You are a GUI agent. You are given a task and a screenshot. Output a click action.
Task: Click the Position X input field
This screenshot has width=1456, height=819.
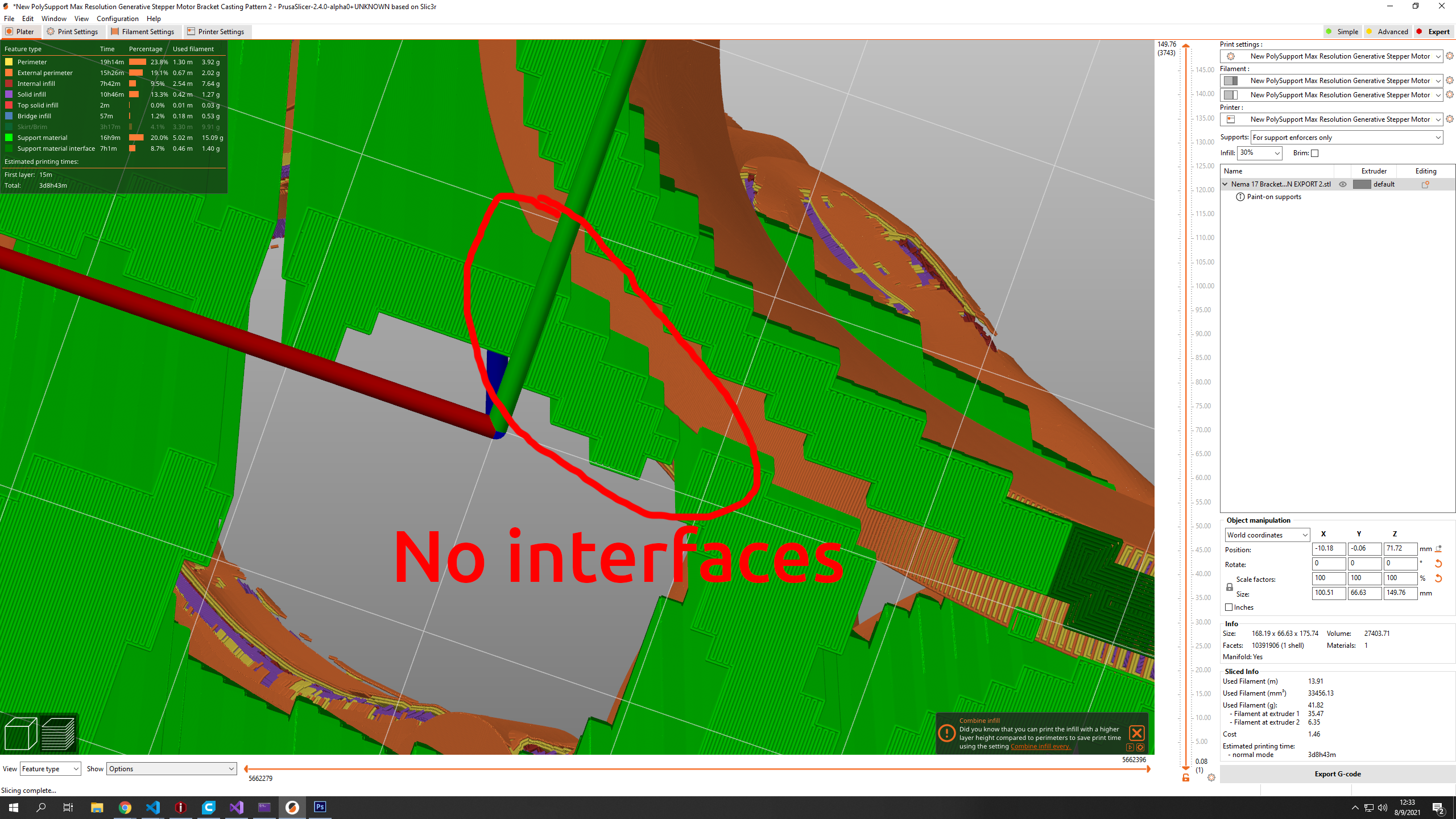click(1329, 549)
